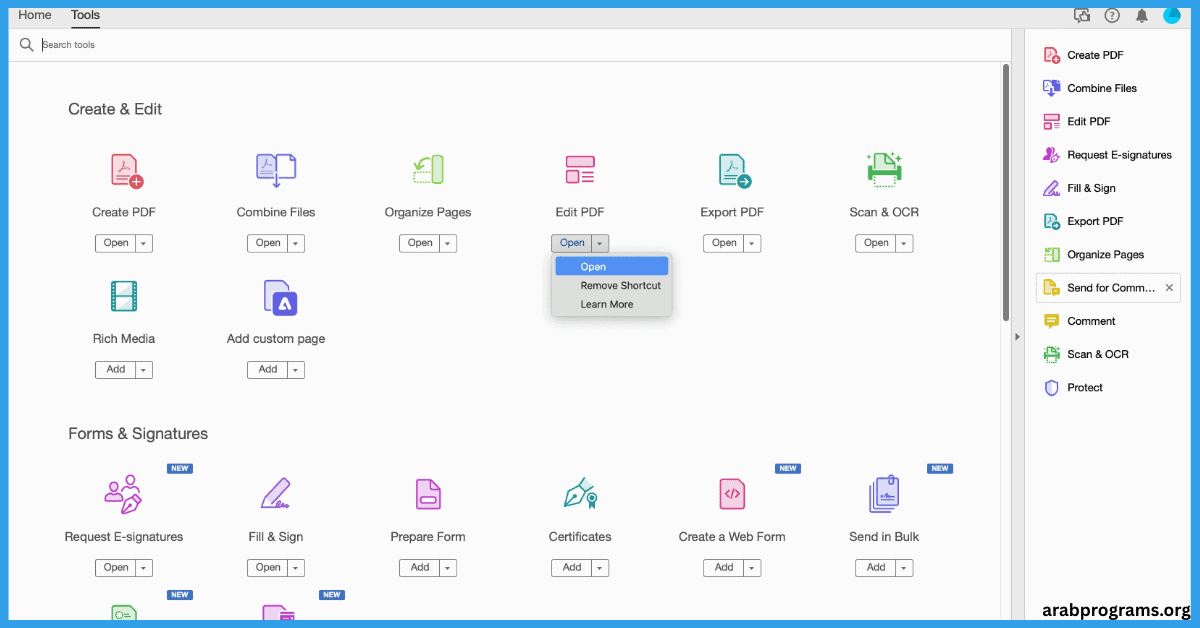Click the Prepare Form icon

(428, 494)
